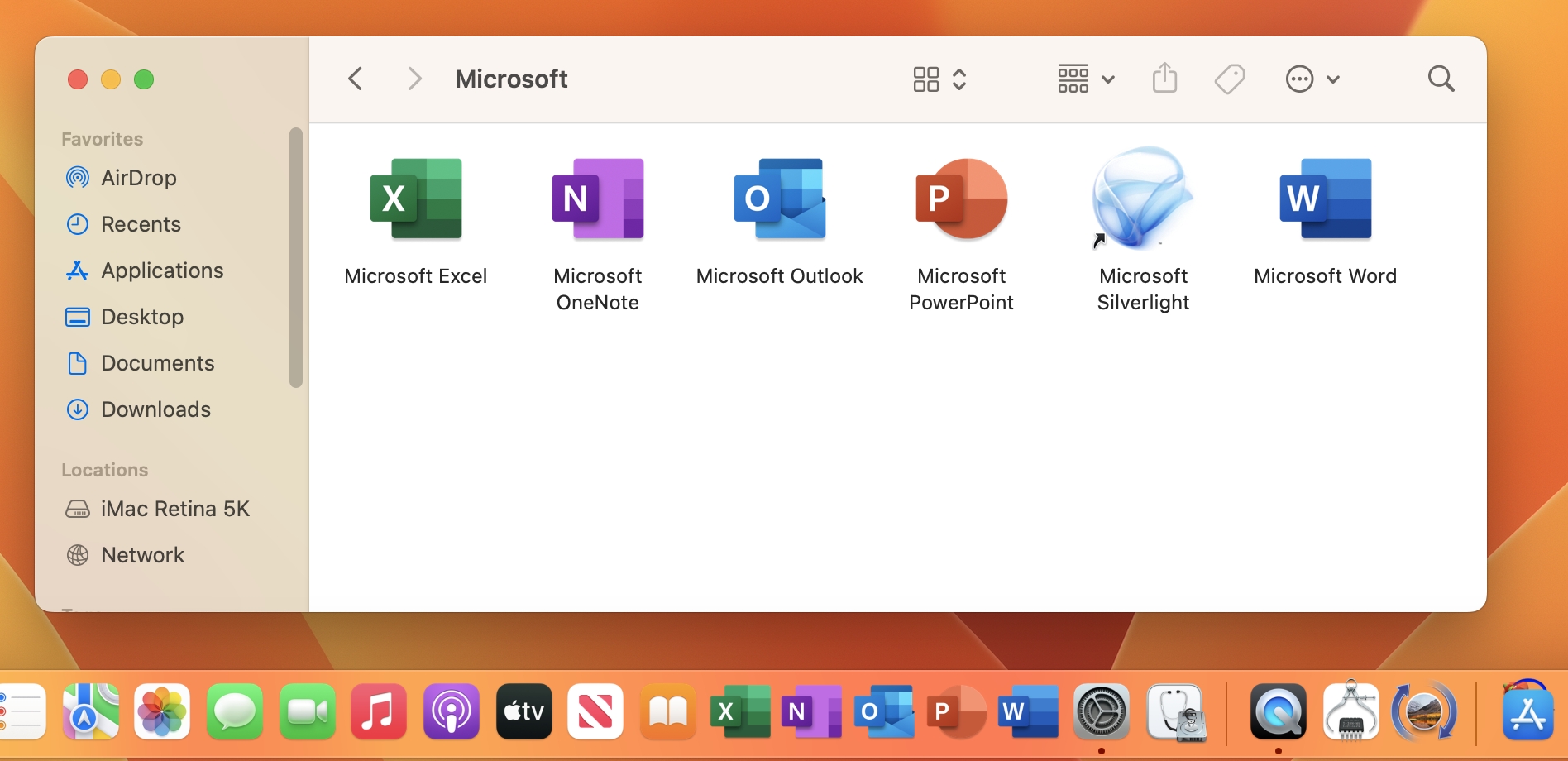
Task: Launch Word from the Dock
Action: [1029, 711]
